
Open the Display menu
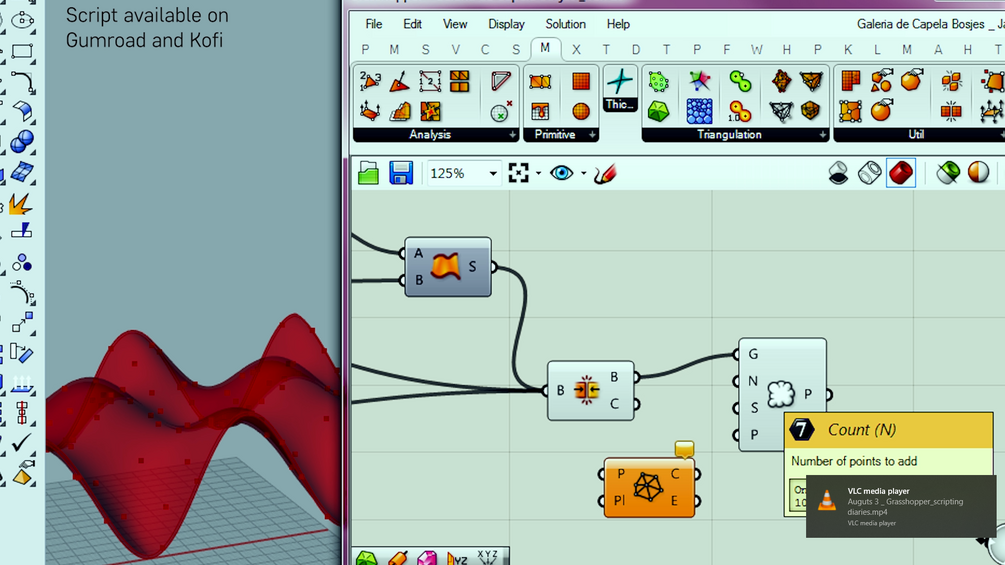coord(506,24)
